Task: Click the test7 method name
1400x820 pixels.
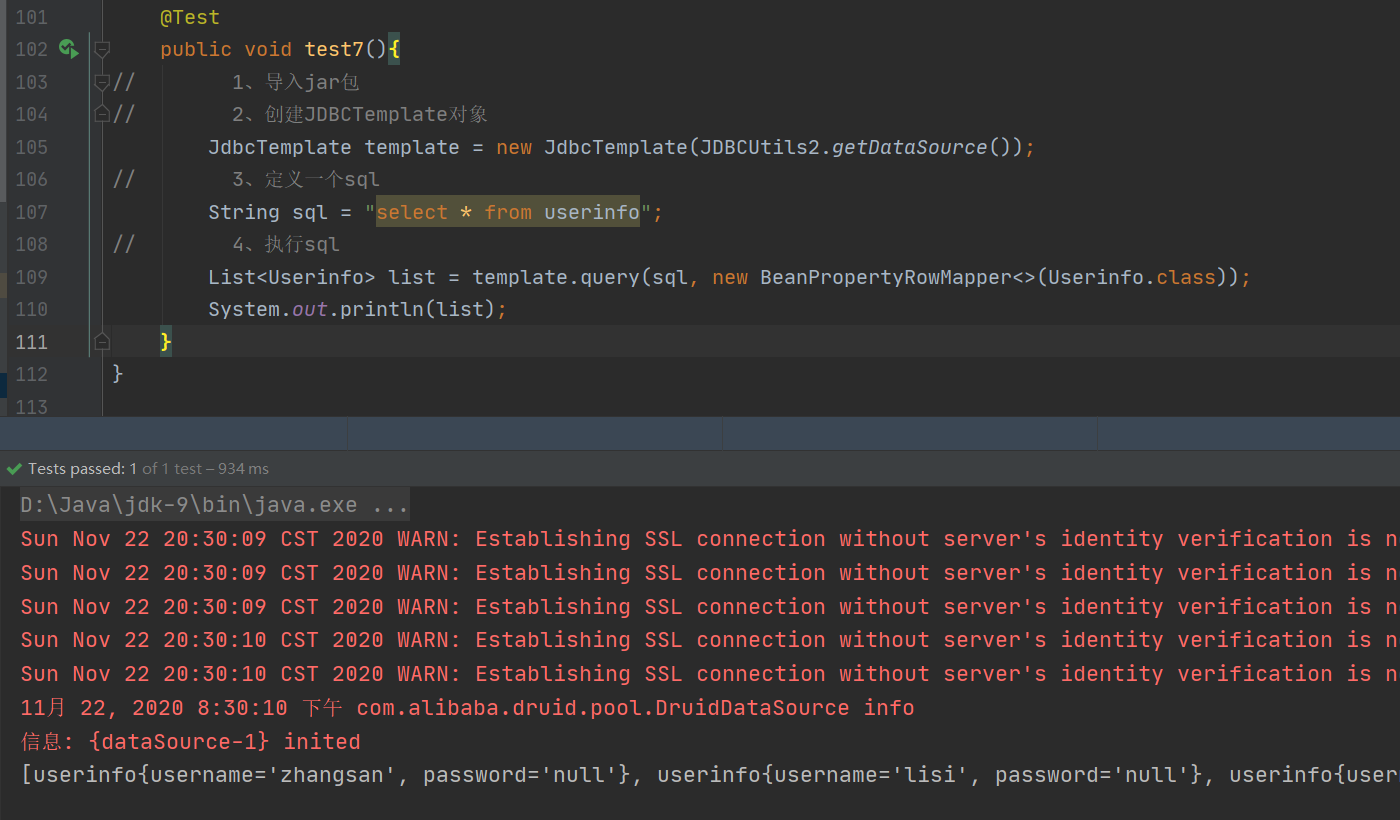Action: [x=334, y=49]
